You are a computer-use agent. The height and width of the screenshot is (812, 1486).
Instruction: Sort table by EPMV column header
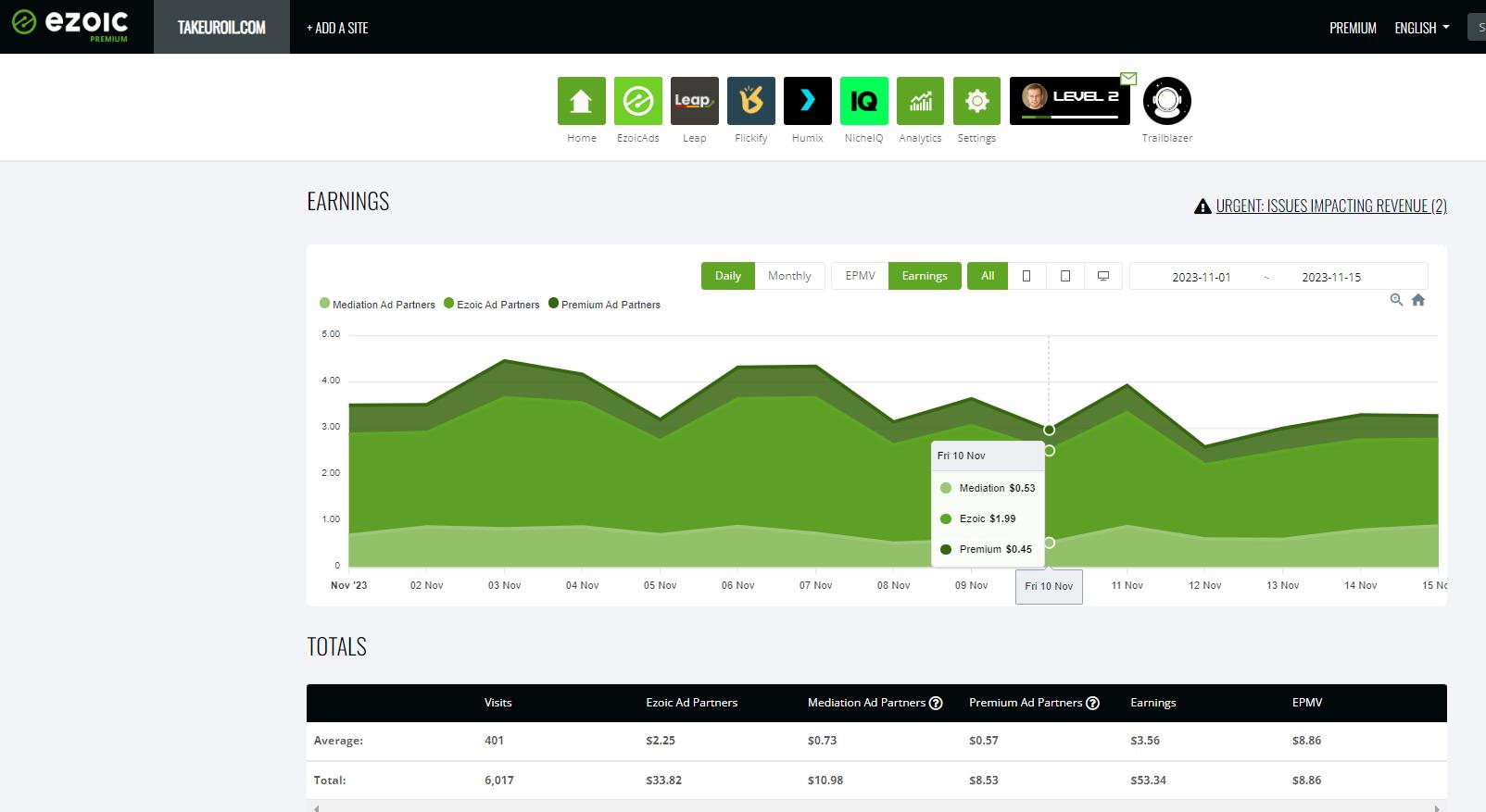point(1306,703)
